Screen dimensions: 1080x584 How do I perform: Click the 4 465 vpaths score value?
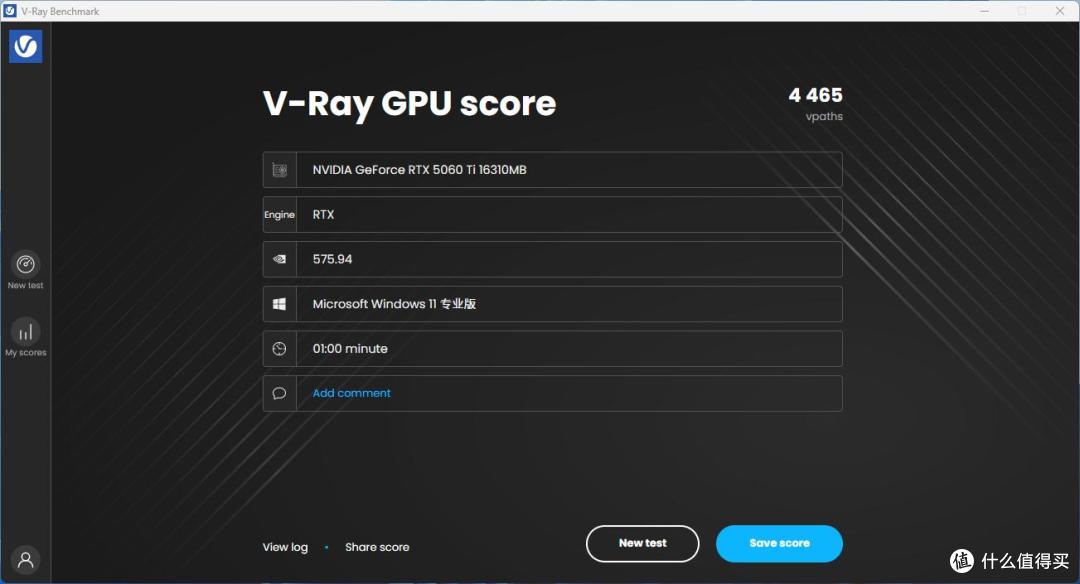[x=816, y=95]
